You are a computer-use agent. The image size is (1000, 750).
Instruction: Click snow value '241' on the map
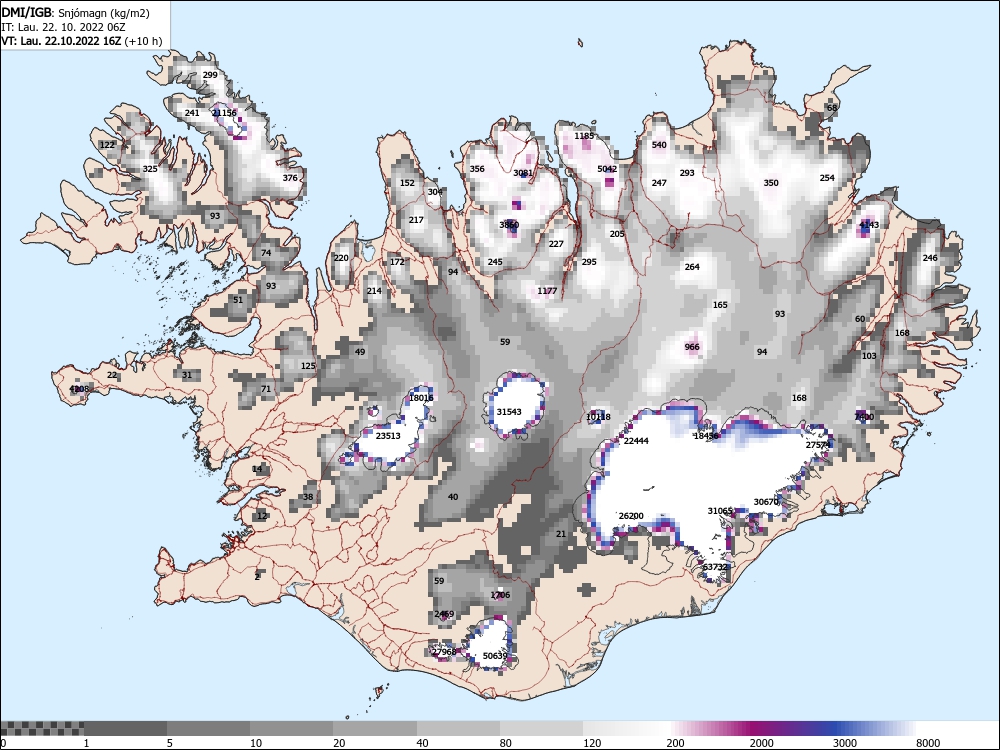192,113
